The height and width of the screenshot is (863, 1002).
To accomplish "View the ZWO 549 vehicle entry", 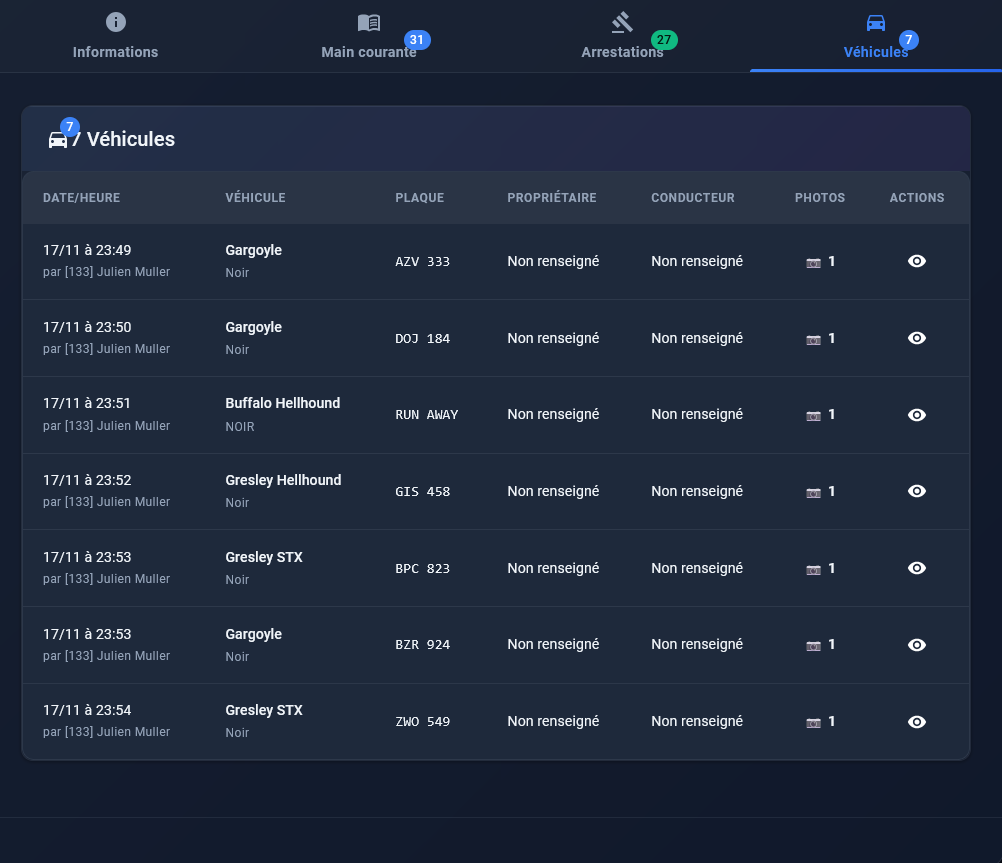I will 916,722.
